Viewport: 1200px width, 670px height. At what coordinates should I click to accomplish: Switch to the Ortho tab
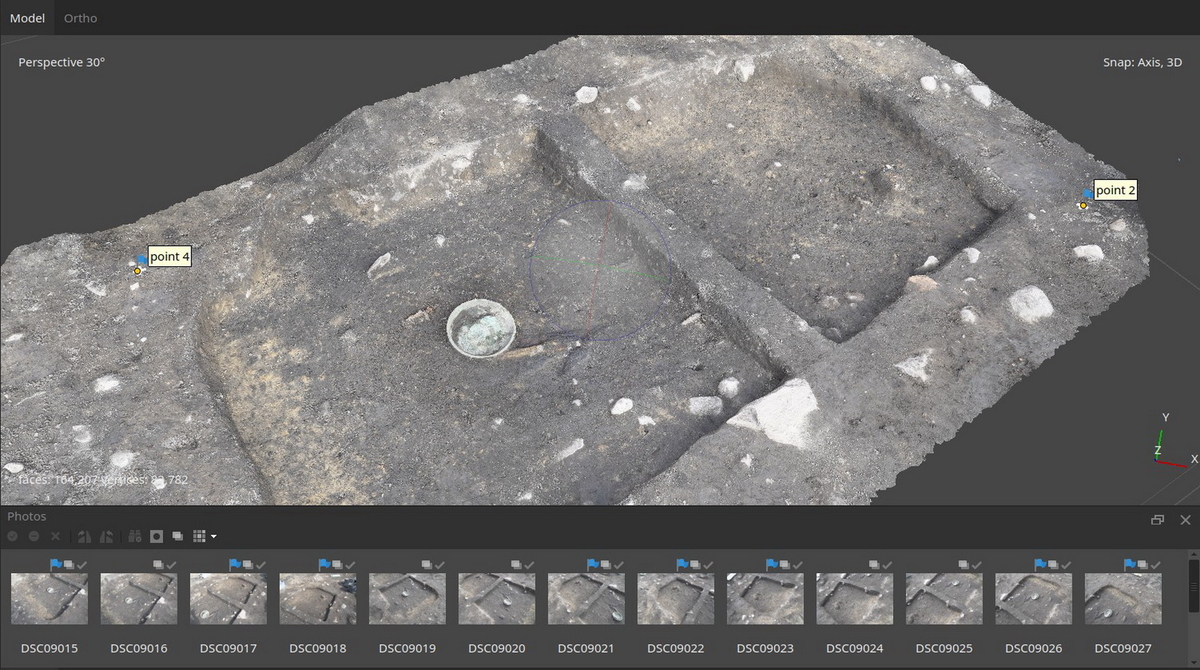click(x=80, y=18)
